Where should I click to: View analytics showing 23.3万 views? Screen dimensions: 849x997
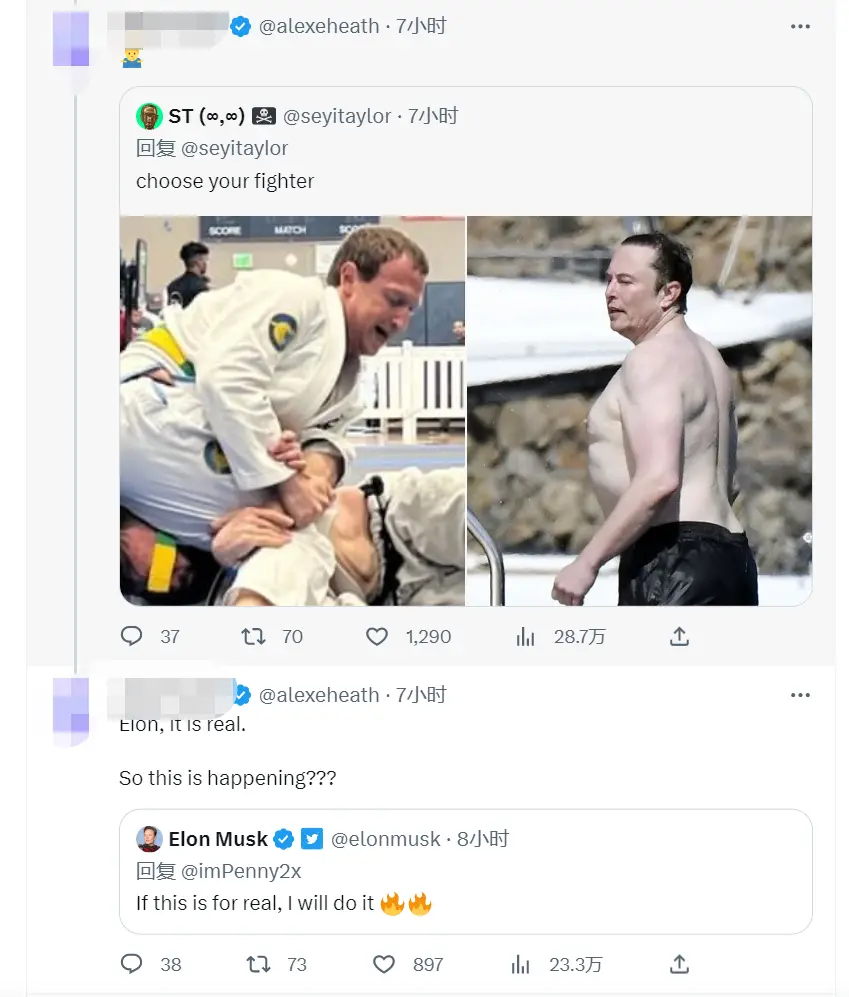[x=522, y=964]
